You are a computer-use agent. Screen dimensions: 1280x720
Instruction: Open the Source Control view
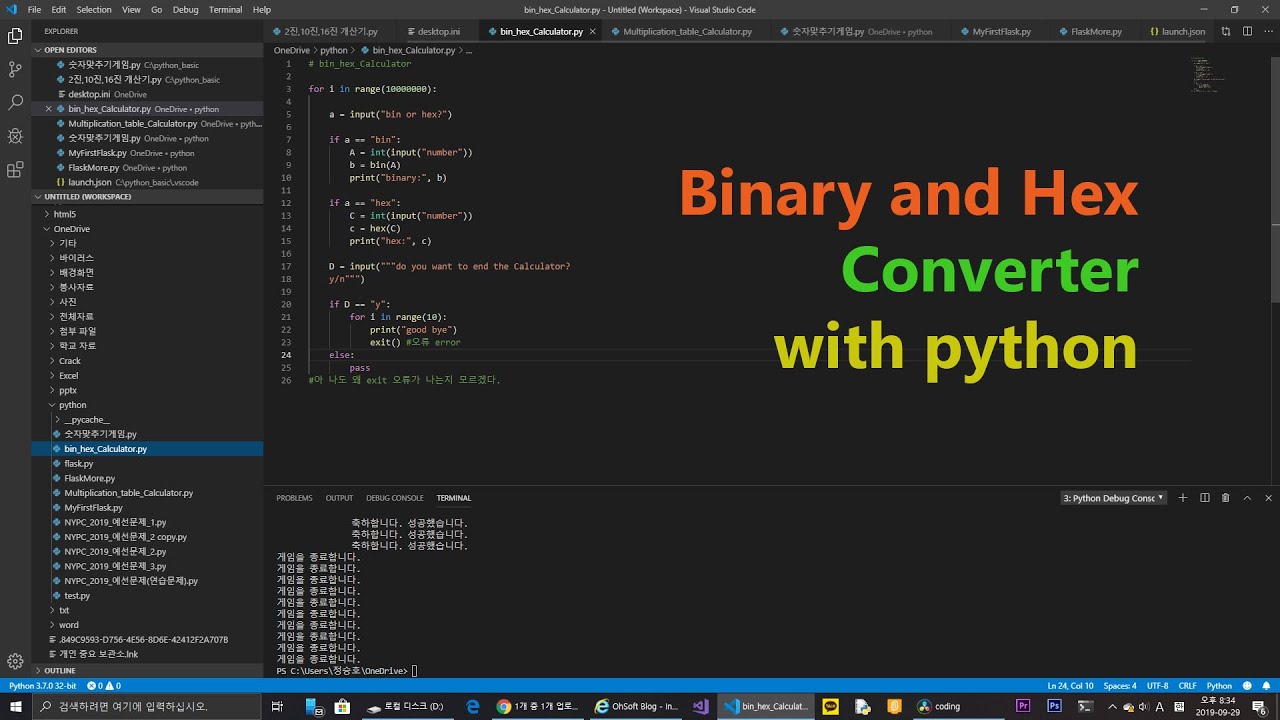pos(15,69)
